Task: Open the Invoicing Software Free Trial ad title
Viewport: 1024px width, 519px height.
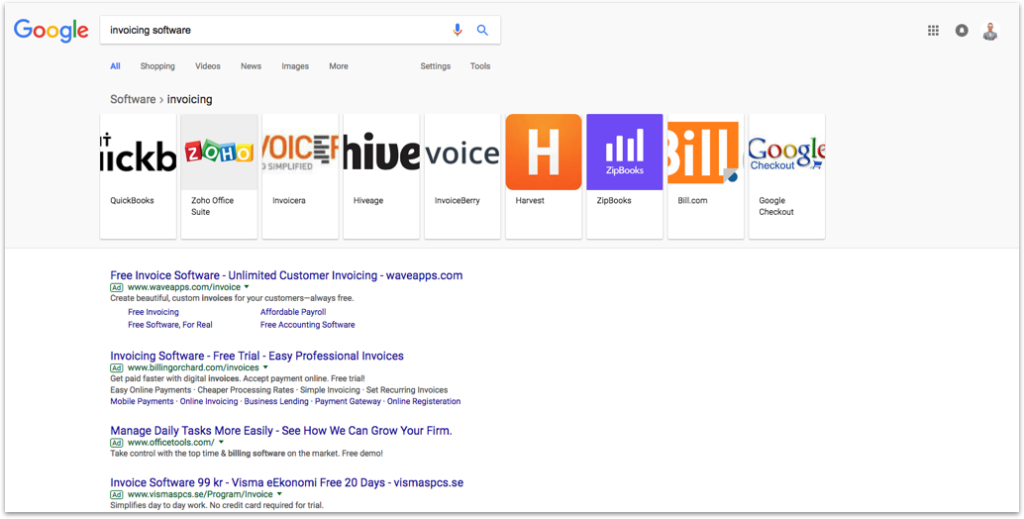Action: (257, 356)
